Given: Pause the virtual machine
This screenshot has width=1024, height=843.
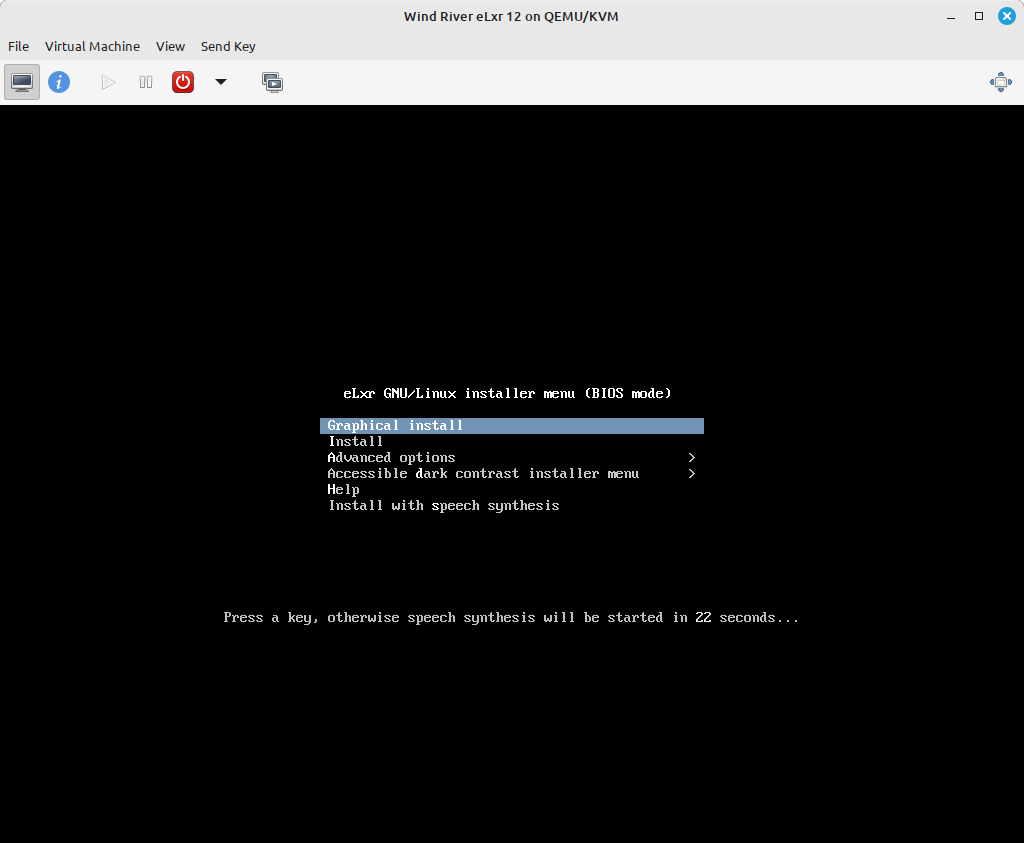Looking at the screenshot, I should point(145,82).
